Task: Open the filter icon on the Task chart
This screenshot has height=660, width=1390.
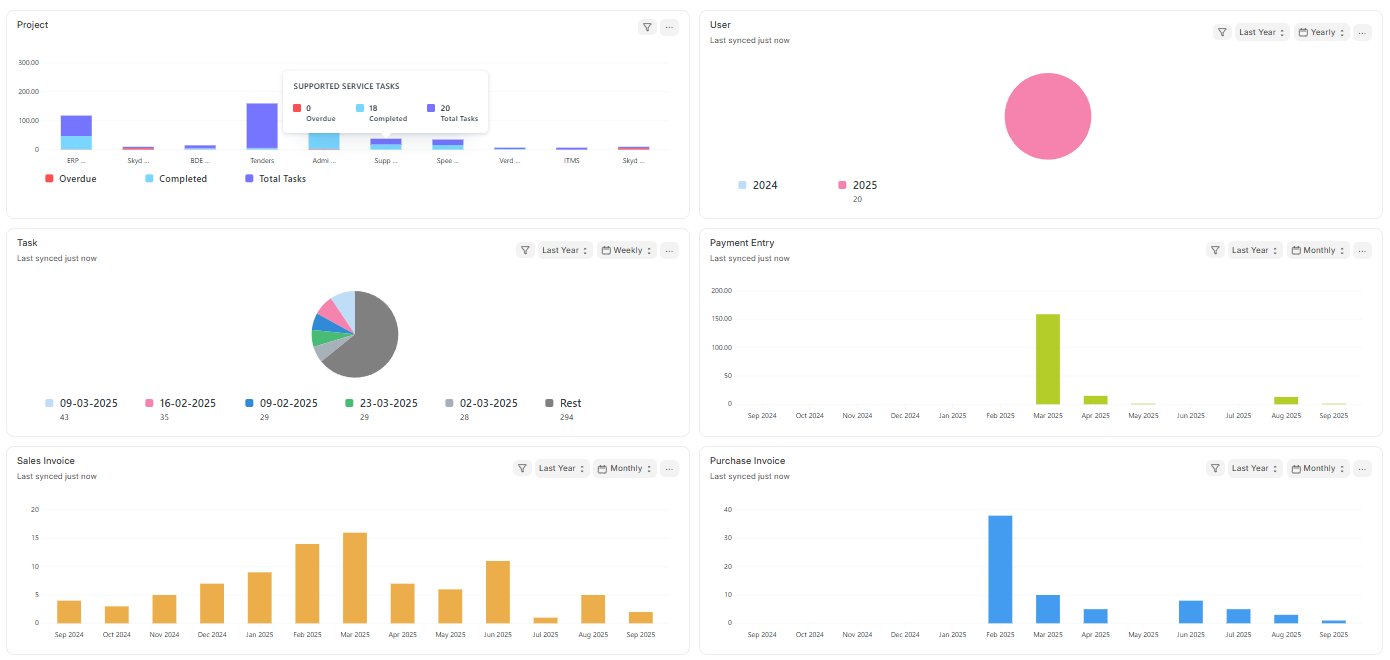Action: (525, 250)
